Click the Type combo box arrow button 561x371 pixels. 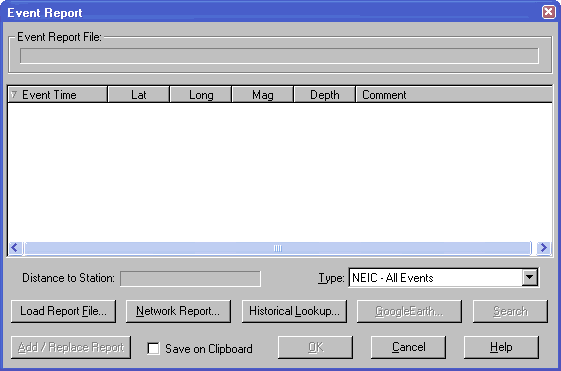[x=530, y=278]
